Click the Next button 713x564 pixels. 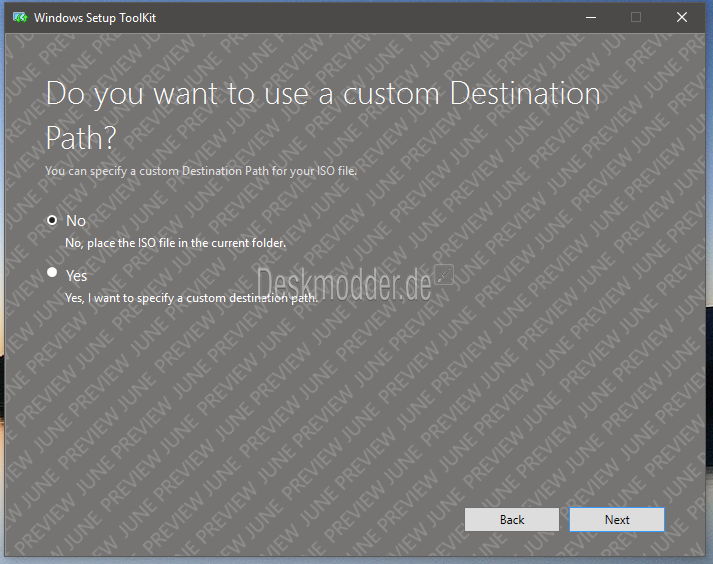pos(617,519)
